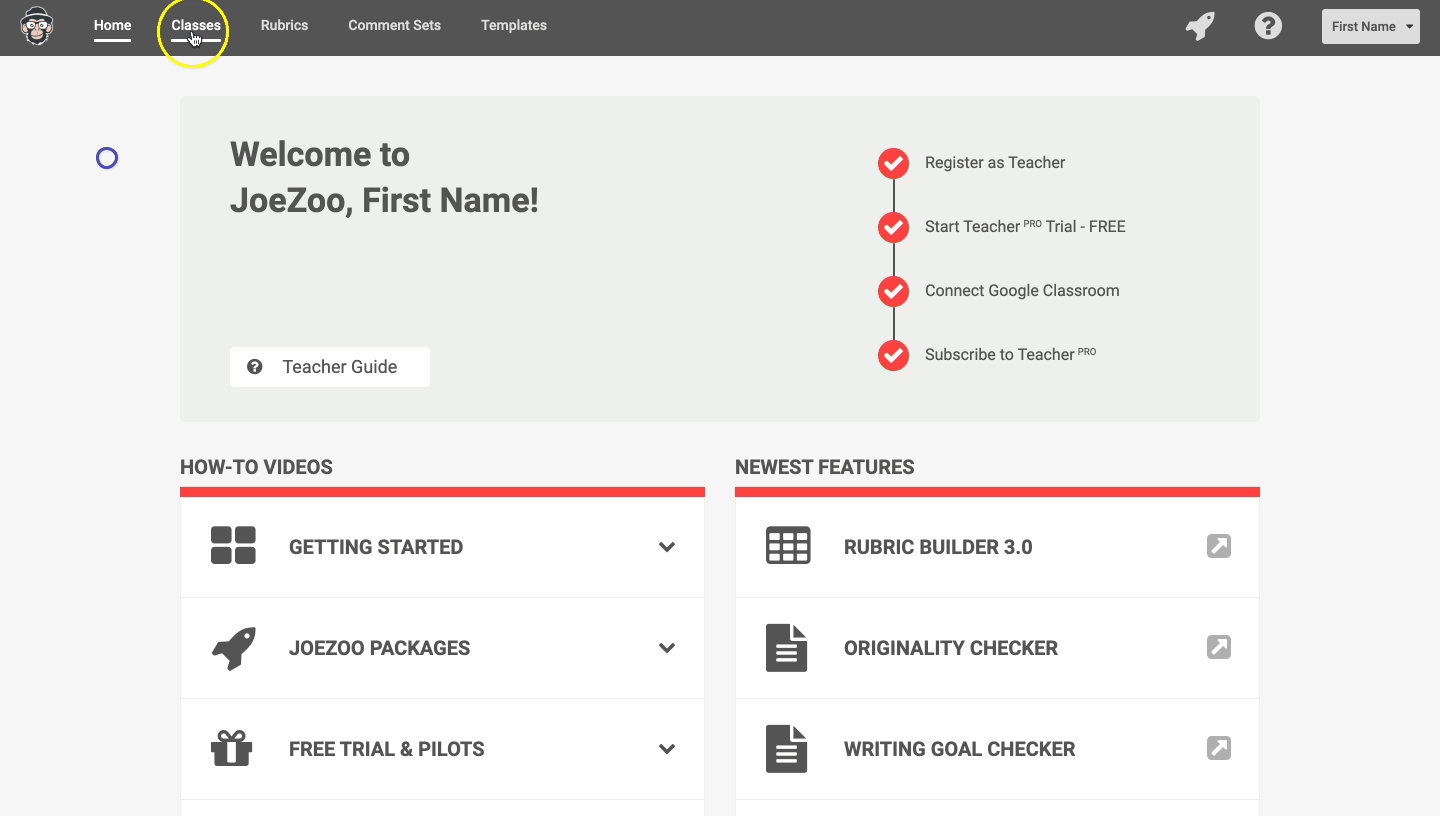Click the Getting Started title
The width and height of the screenshot is (1440, 816).
point(376,547)
